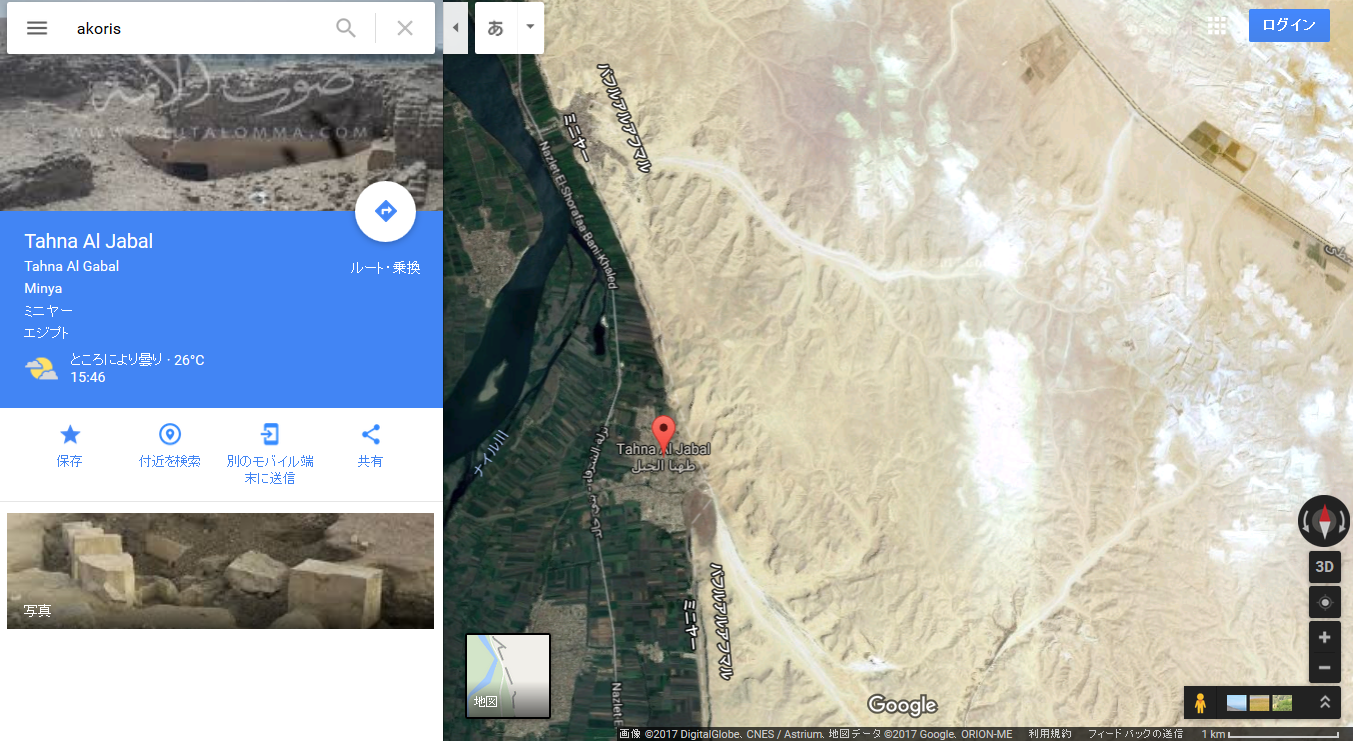Open the 写真 photos thumbnail
Screen dimensions: 1353x741
[220, 571]
